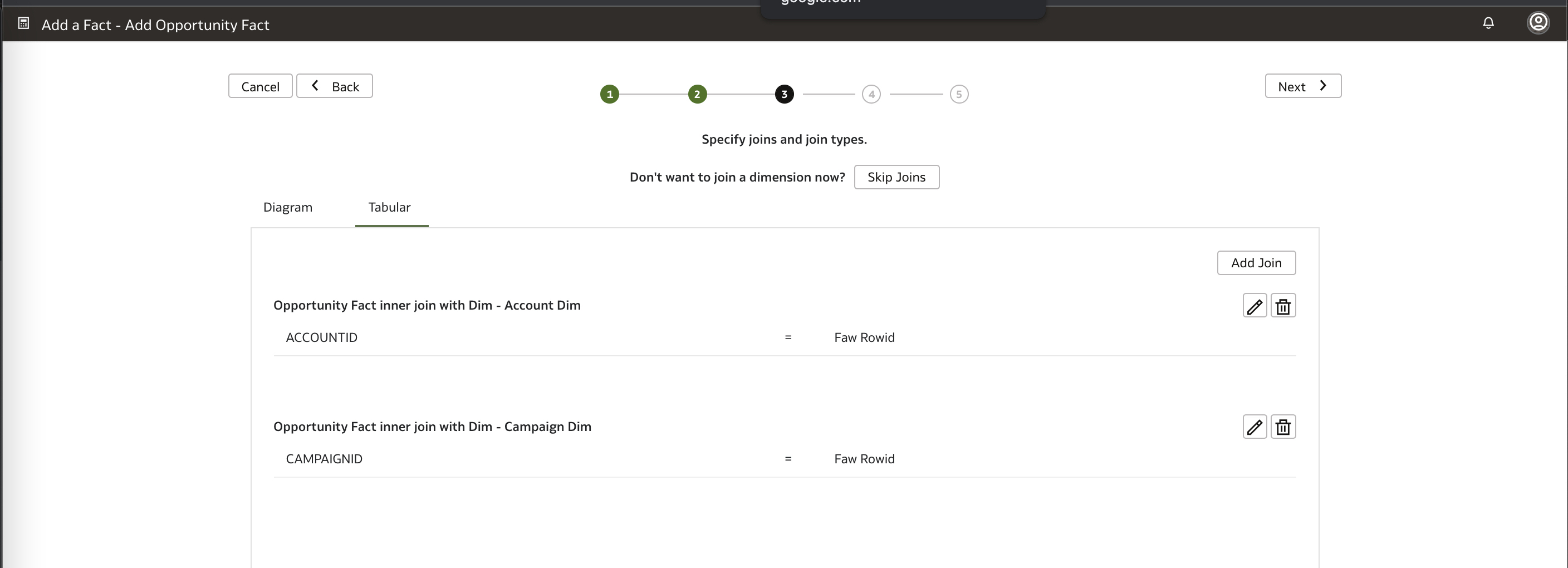
Task: Switch to the Tabular tab
Action: pyautogui.click(x=390, y=207)
